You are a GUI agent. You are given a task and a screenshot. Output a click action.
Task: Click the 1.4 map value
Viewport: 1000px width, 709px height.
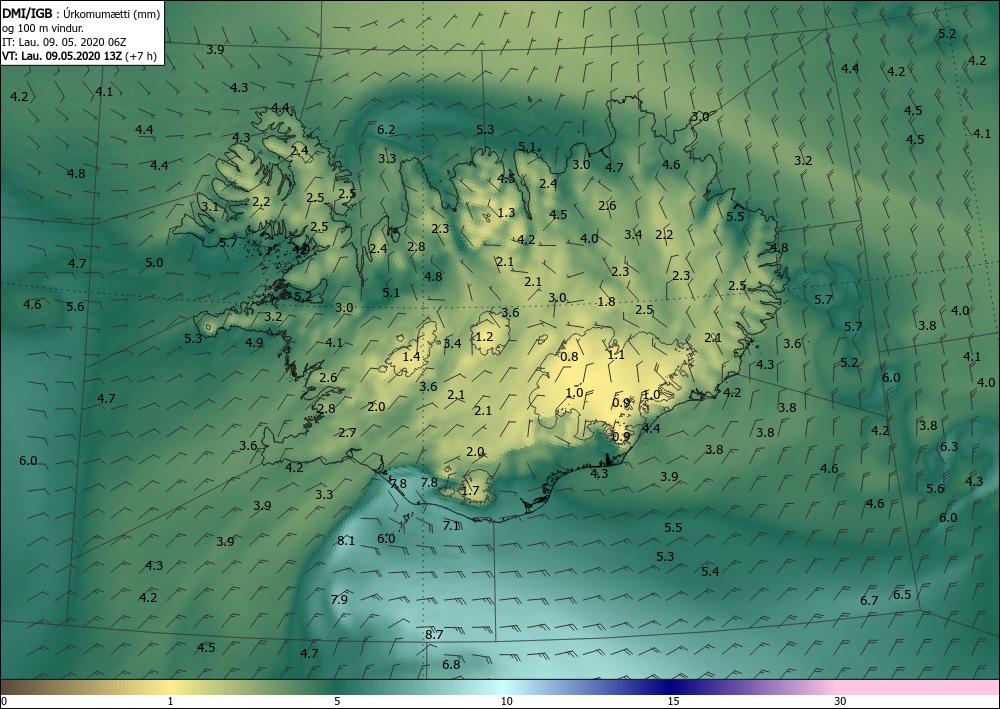(x=411, y=356)
